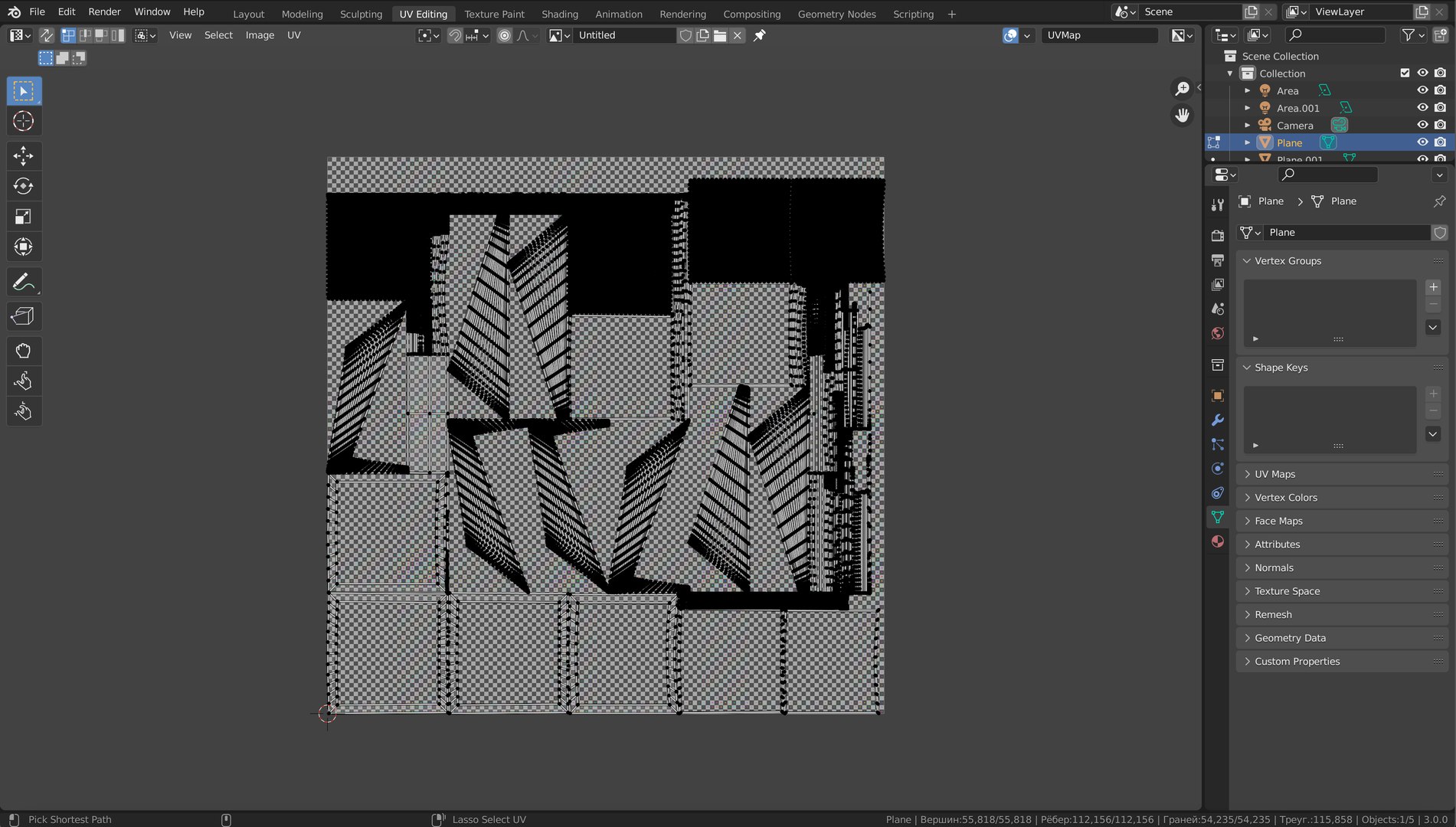The image size is (1456, 827).
Task: Add a new workspace tab
Action: click(x=951, y=14)
